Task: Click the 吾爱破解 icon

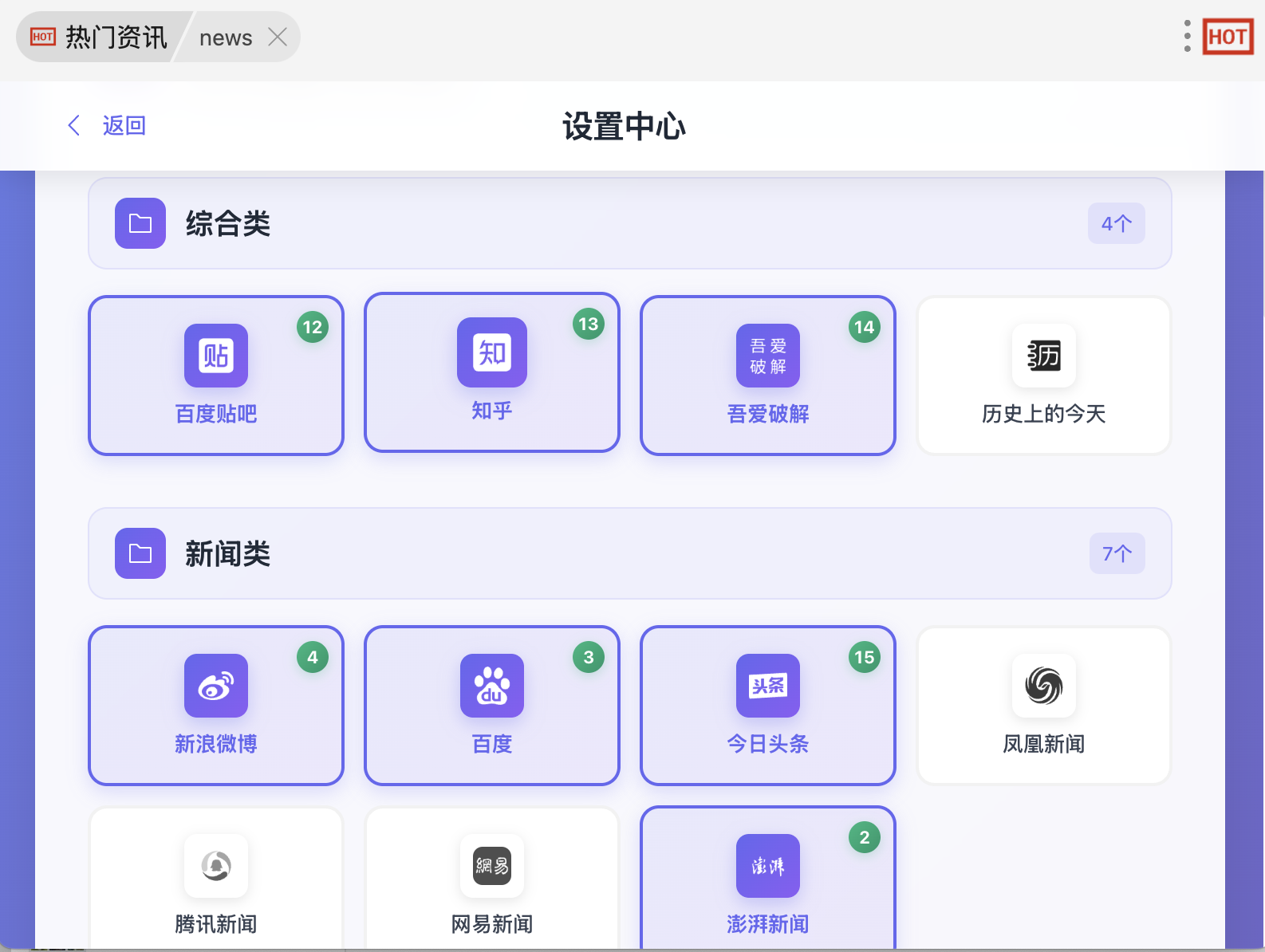Action: click(768, 356)
